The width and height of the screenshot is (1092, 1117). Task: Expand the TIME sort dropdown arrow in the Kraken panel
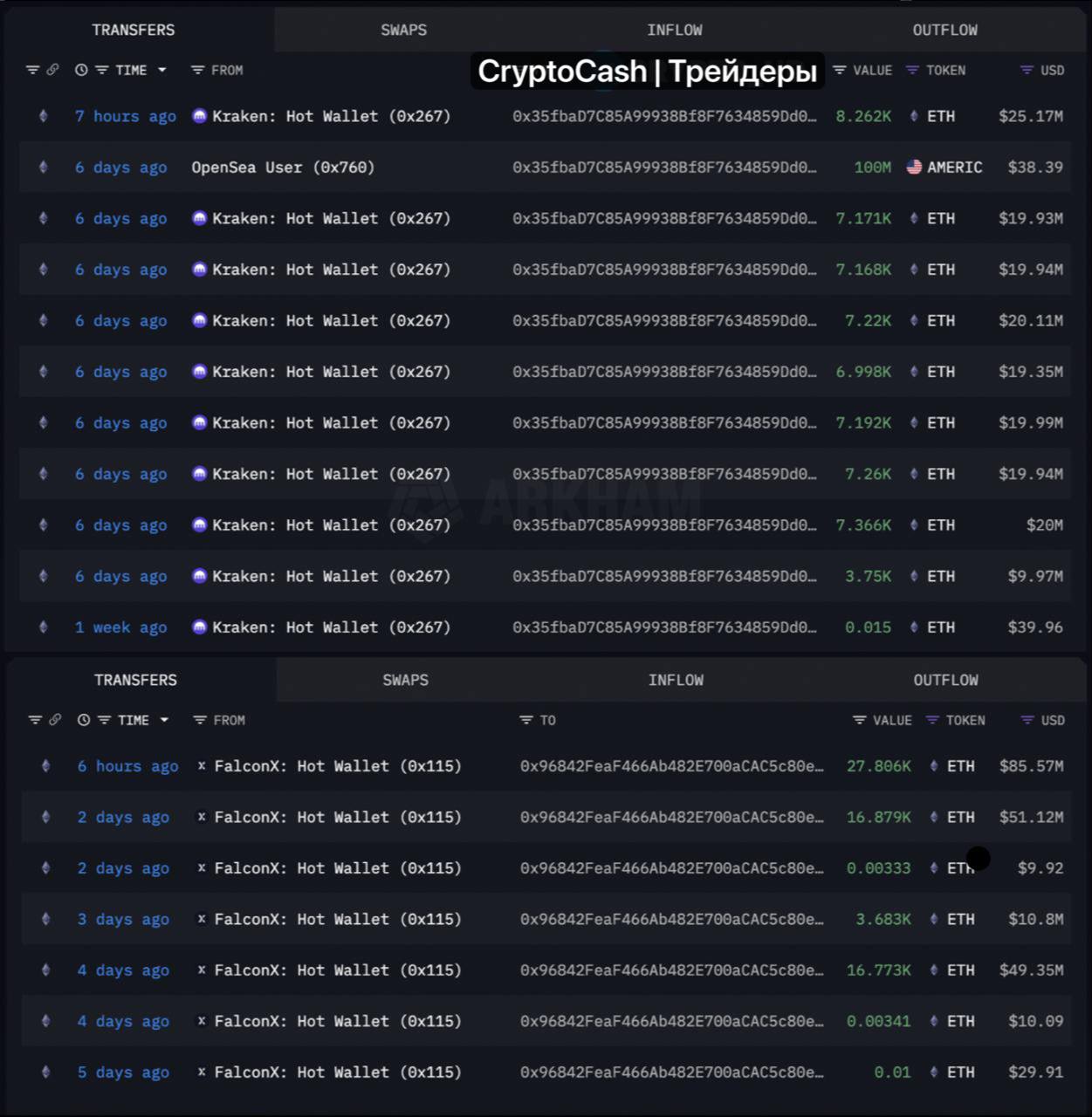click(x=162, y=70)
